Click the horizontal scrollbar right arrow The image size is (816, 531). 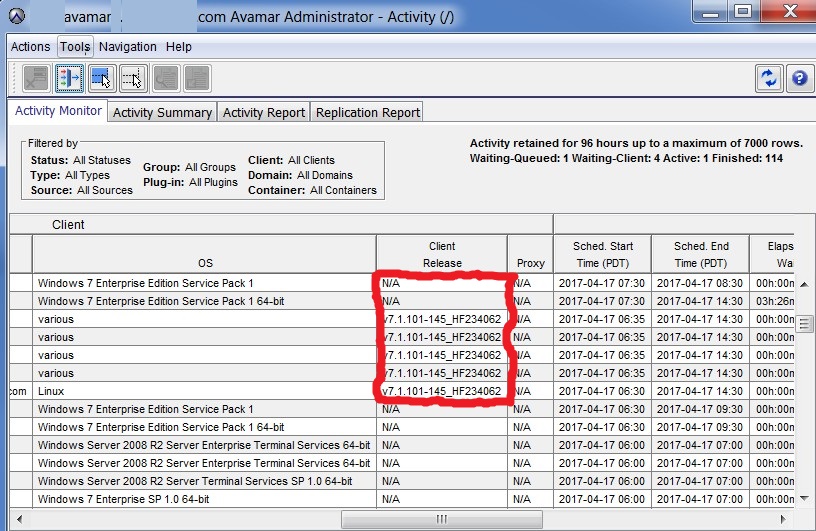(x=783, y=519)
